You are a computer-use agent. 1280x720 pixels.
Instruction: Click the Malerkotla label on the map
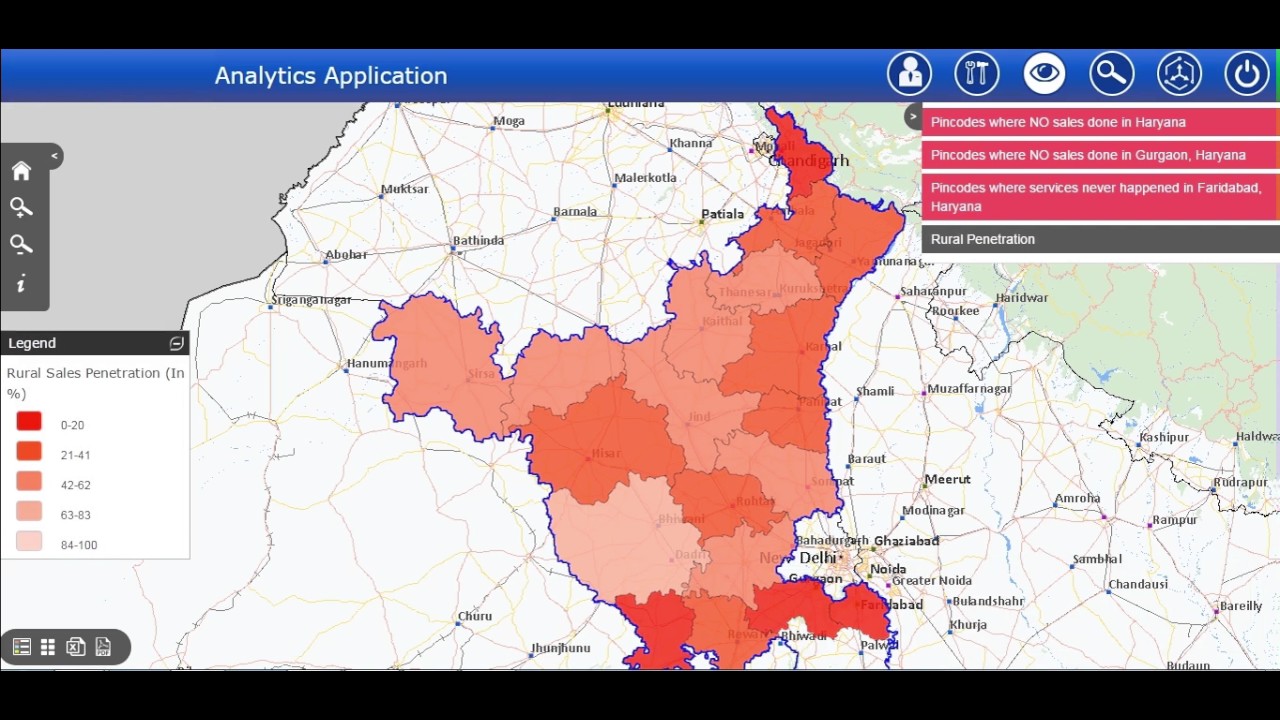point(646,178)
